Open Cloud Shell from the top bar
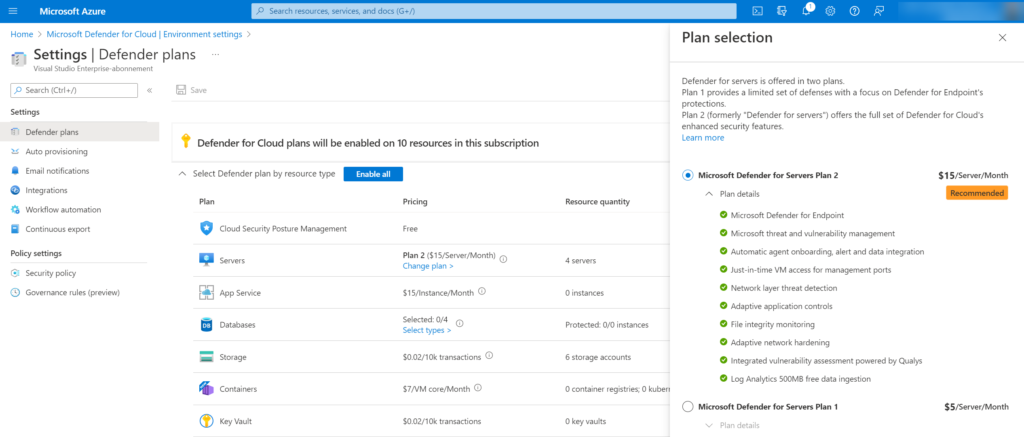 [758, 11]
